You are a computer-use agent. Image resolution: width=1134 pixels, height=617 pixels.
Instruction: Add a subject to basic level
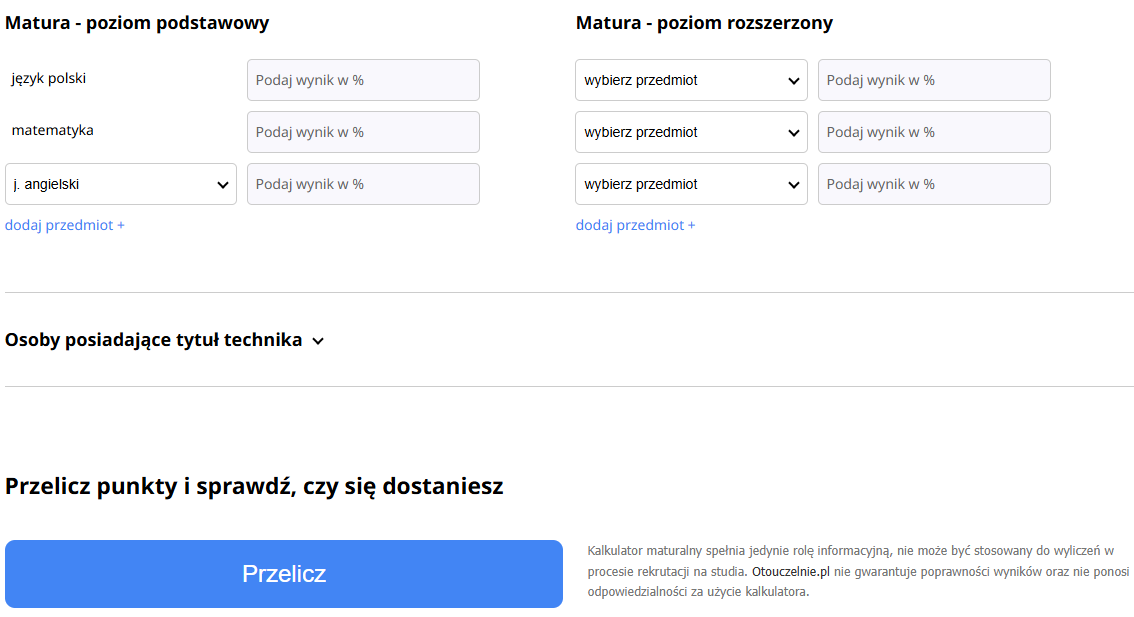[65, 225]
